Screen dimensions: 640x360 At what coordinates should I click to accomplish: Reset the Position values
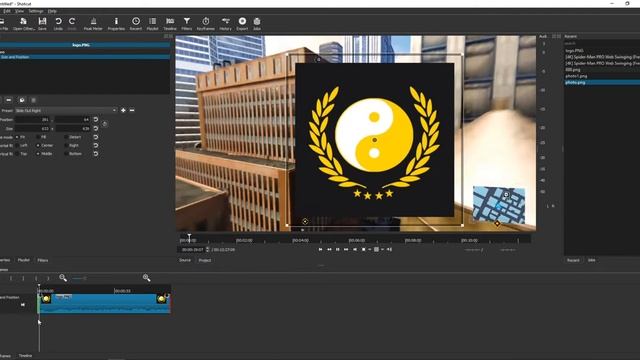pos(96,119)
